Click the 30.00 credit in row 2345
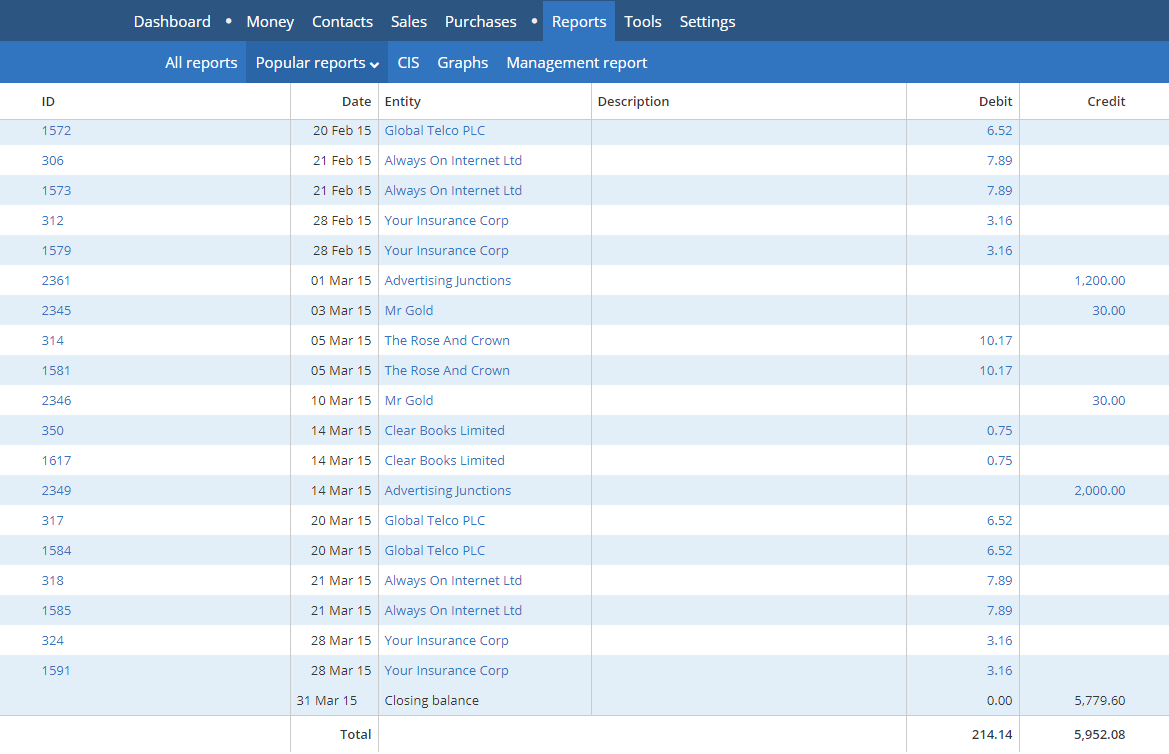 pos(1109,310)
